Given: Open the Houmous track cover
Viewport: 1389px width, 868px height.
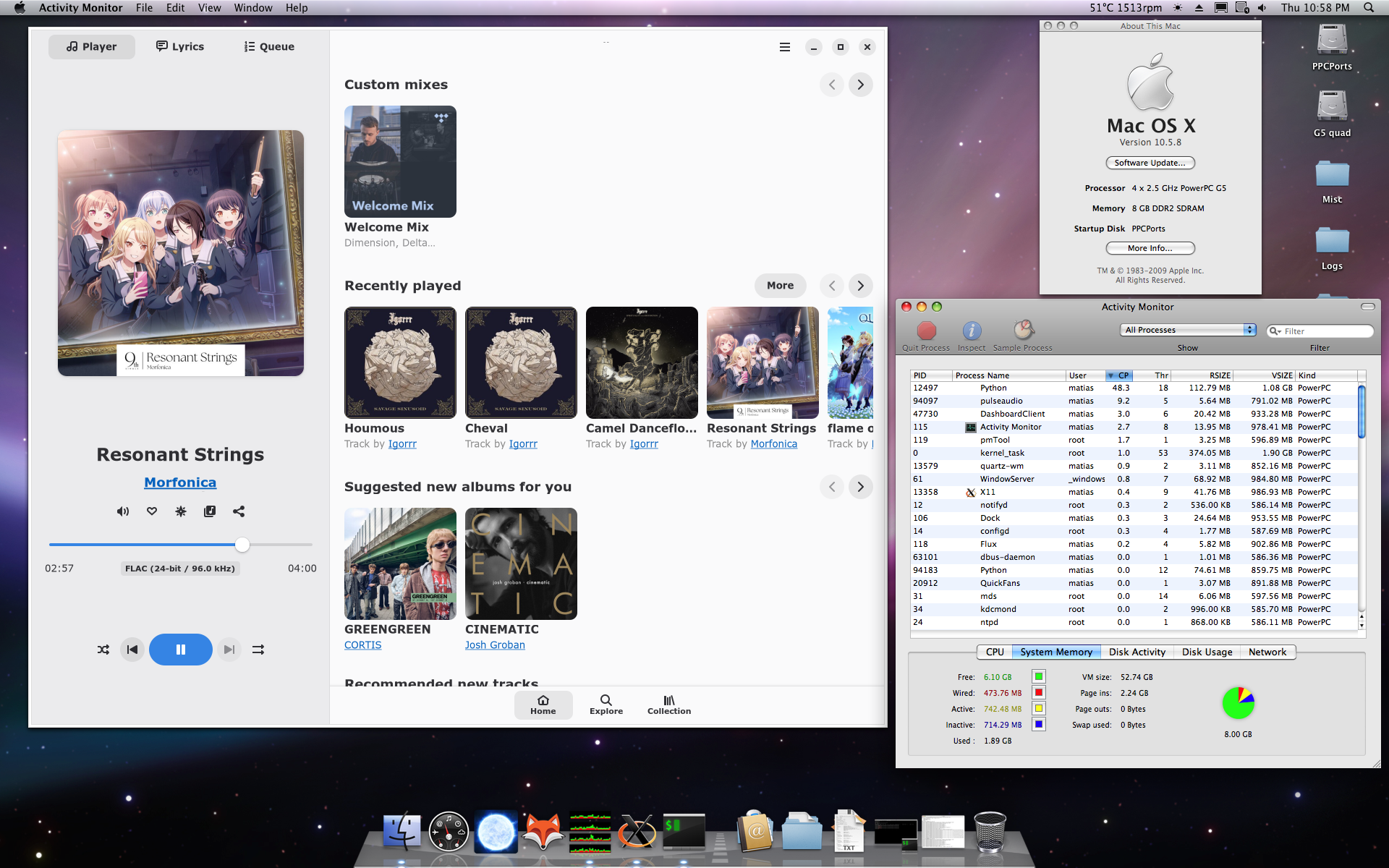Looking at the screenshot, I should 400,362.
